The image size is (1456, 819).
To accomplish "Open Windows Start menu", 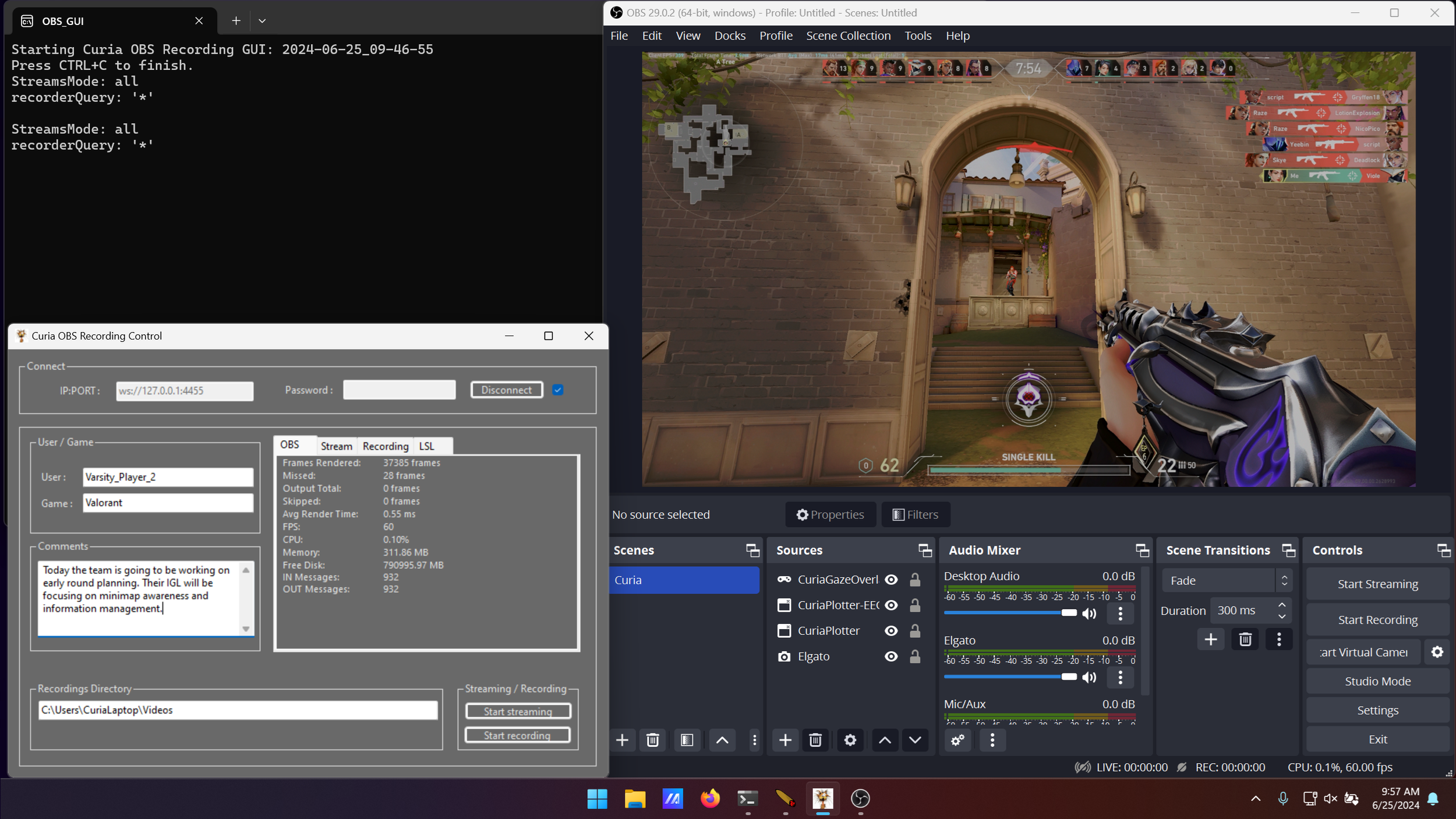I will point(597,799).
